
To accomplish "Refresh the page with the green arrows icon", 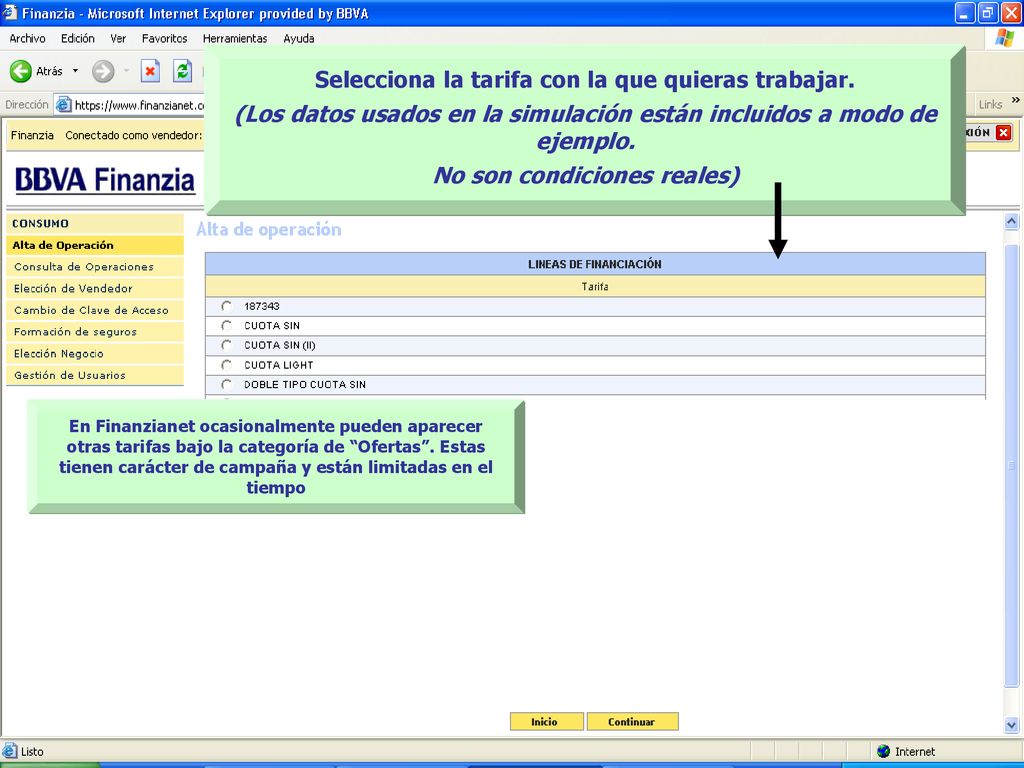I will (182, 71).
